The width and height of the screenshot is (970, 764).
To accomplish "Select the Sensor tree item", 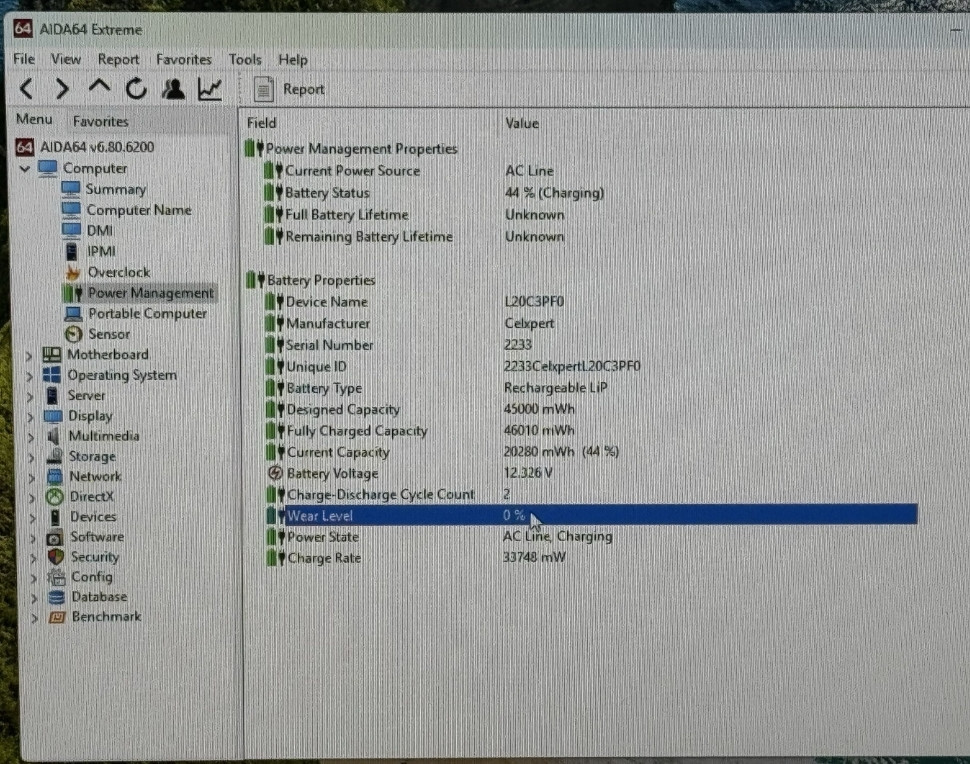I will [109, 334].
